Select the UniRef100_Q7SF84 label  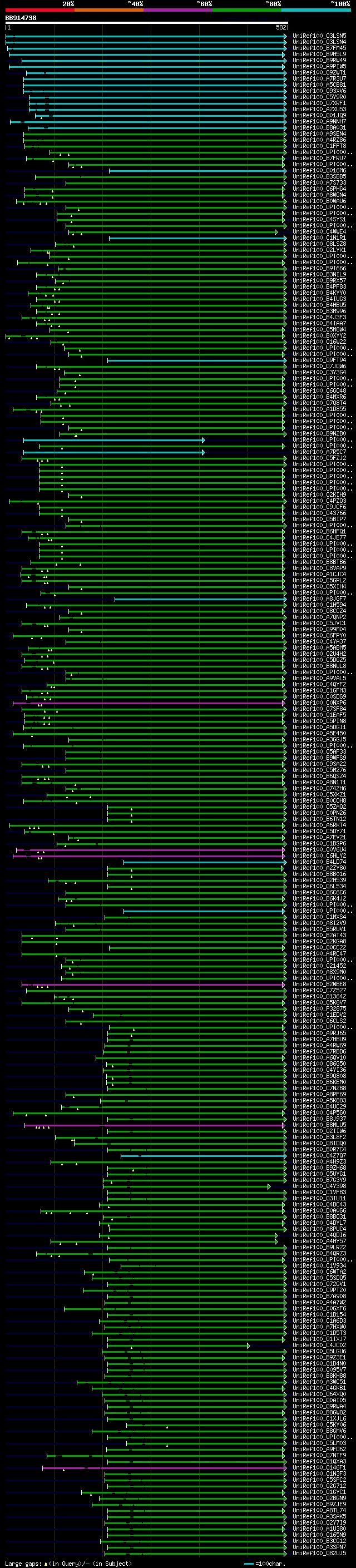tap(319, 709)
